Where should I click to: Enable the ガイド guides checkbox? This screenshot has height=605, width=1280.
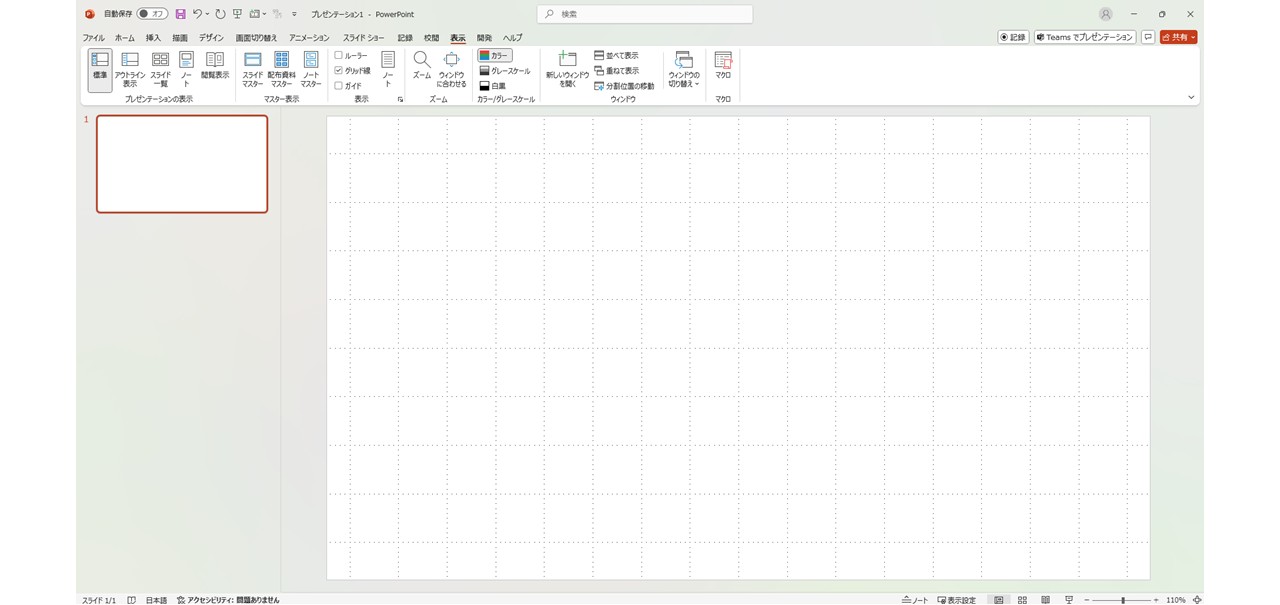pos(339,86)
